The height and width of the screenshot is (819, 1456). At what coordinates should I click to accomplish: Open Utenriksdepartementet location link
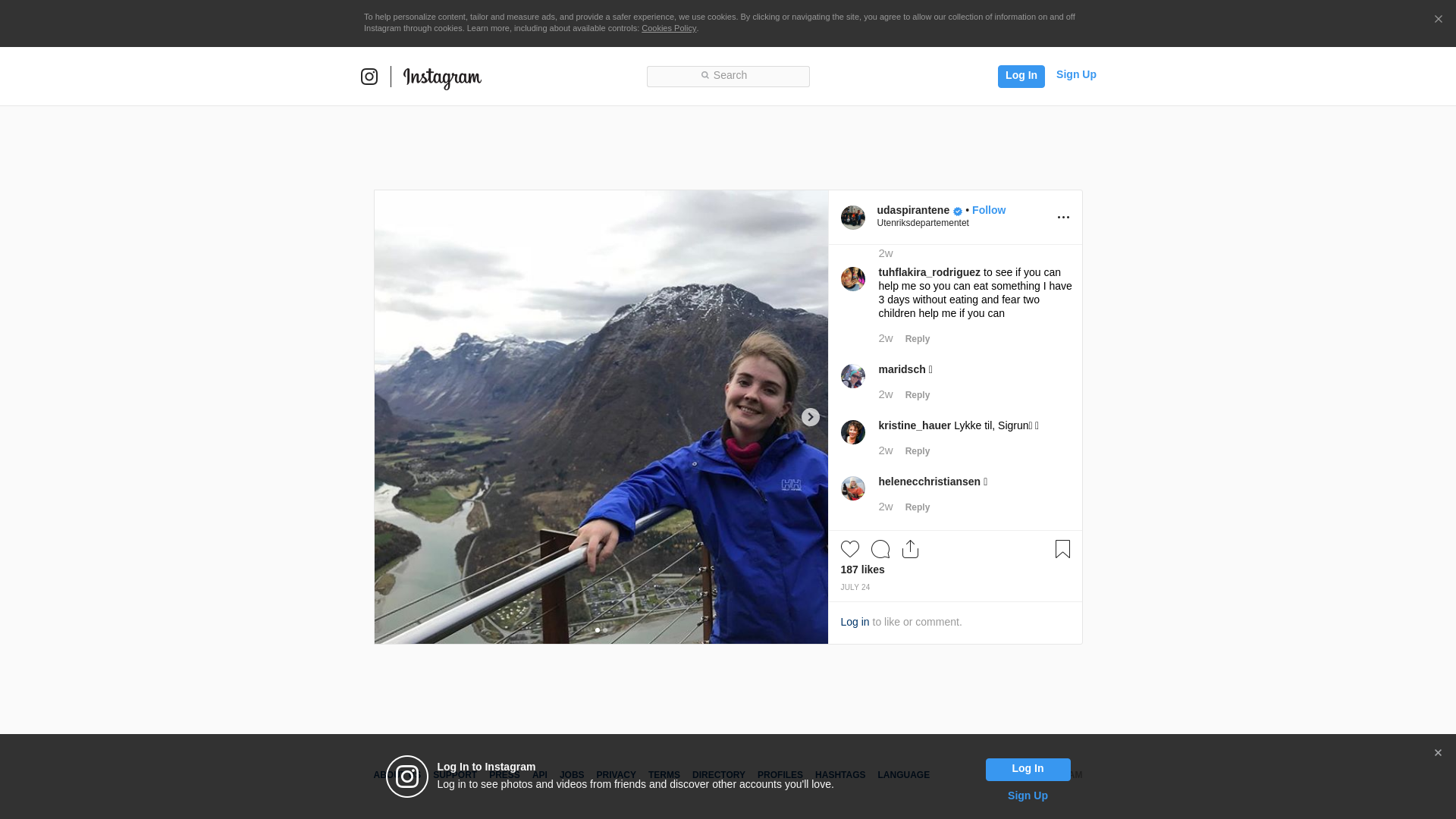923,223
